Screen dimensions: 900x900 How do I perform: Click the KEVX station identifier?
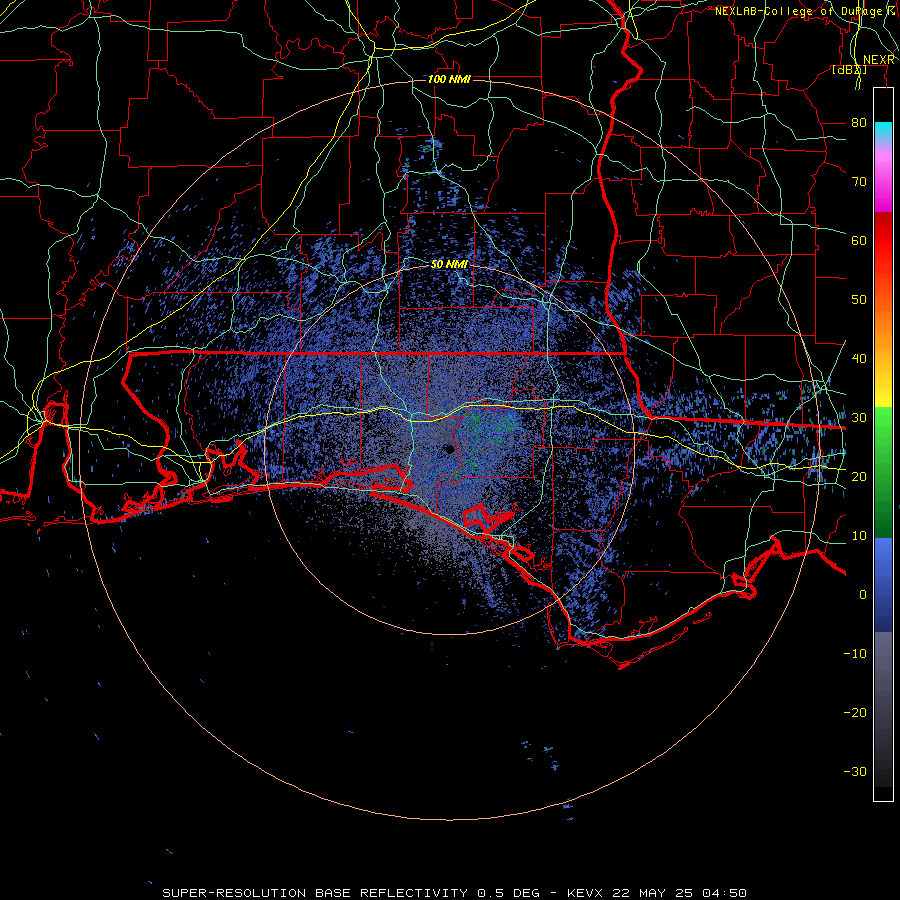click(x=587, y=893)
